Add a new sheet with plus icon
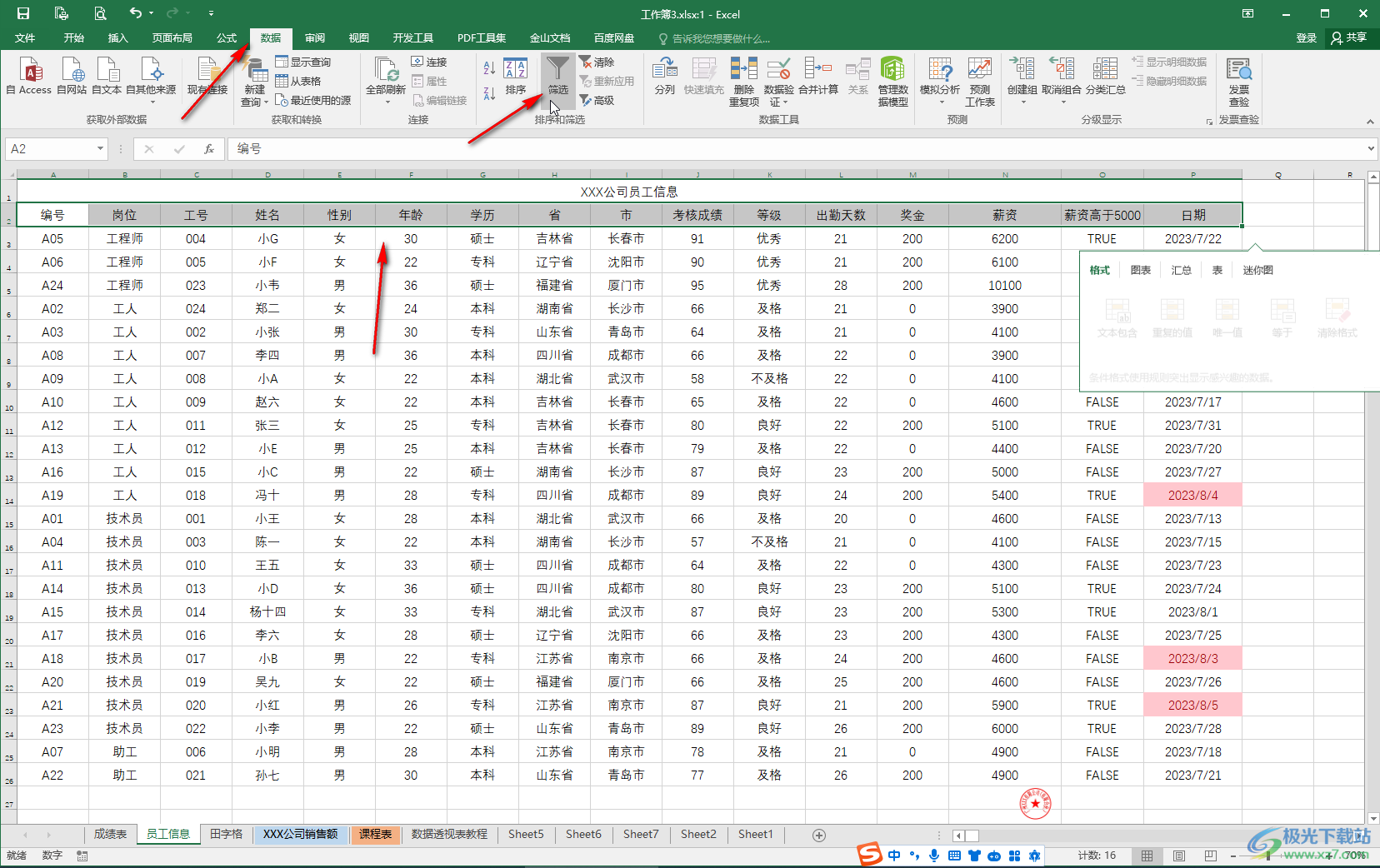The height and width of the screenshot is (868, 1380). click(819, 835)
